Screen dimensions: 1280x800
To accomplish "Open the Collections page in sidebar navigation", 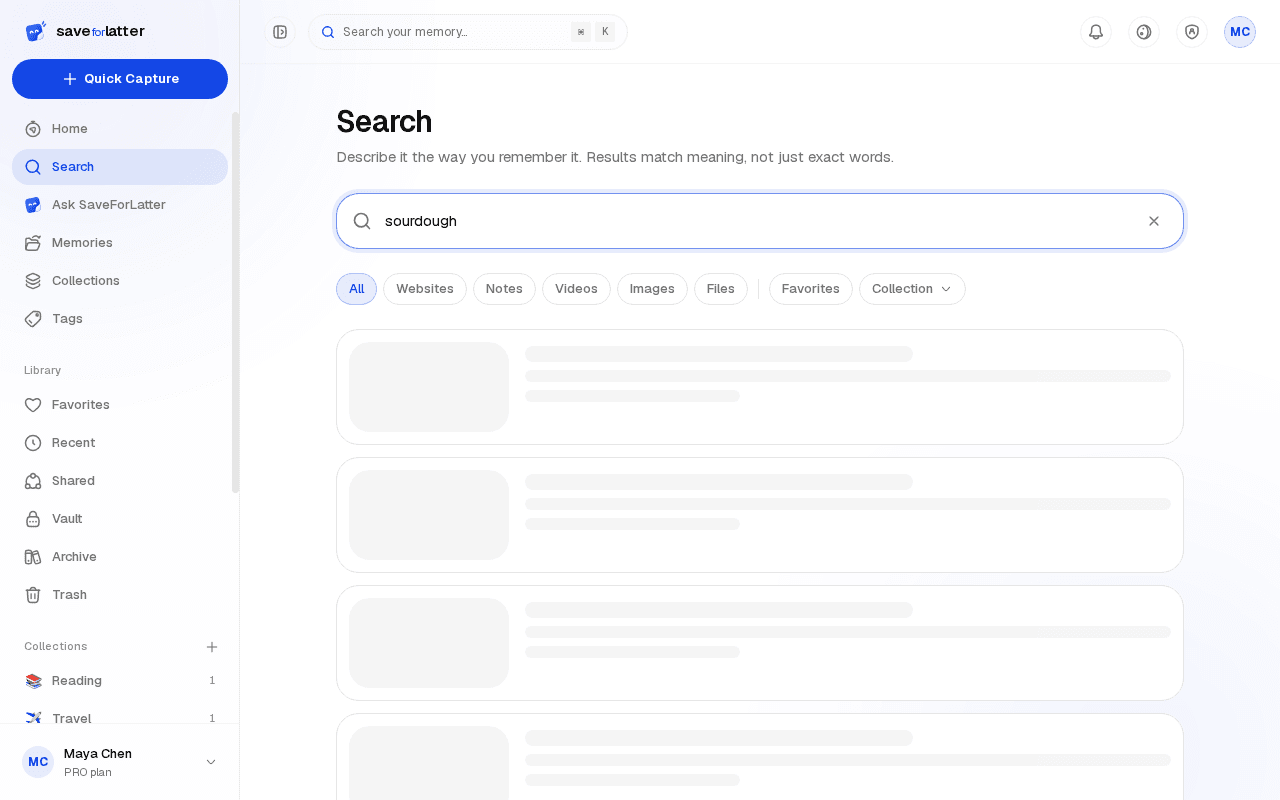I will pos(120,281).
